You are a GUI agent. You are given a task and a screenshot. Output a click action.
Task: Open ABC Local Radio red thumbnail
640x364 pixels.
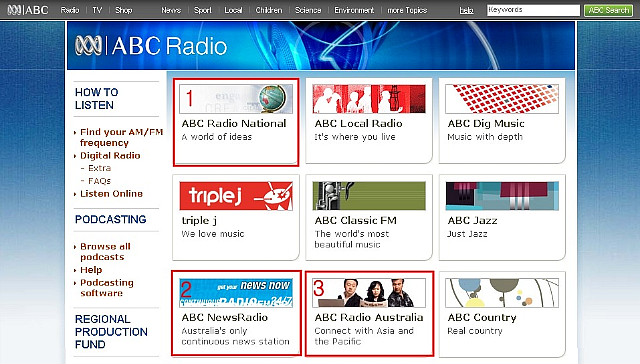369,99
